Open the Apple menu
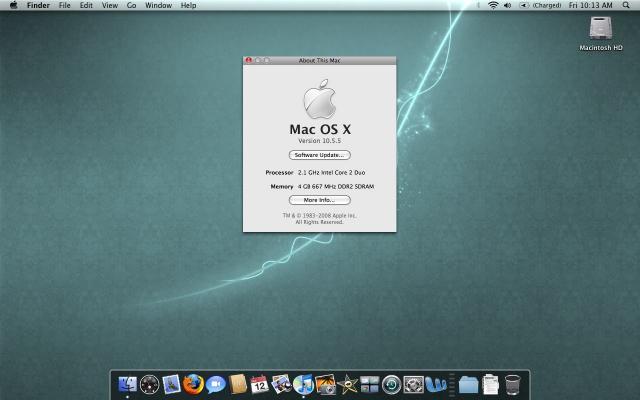Image resolution: width=640 pixels, height=400 pixels. [13, 6]
